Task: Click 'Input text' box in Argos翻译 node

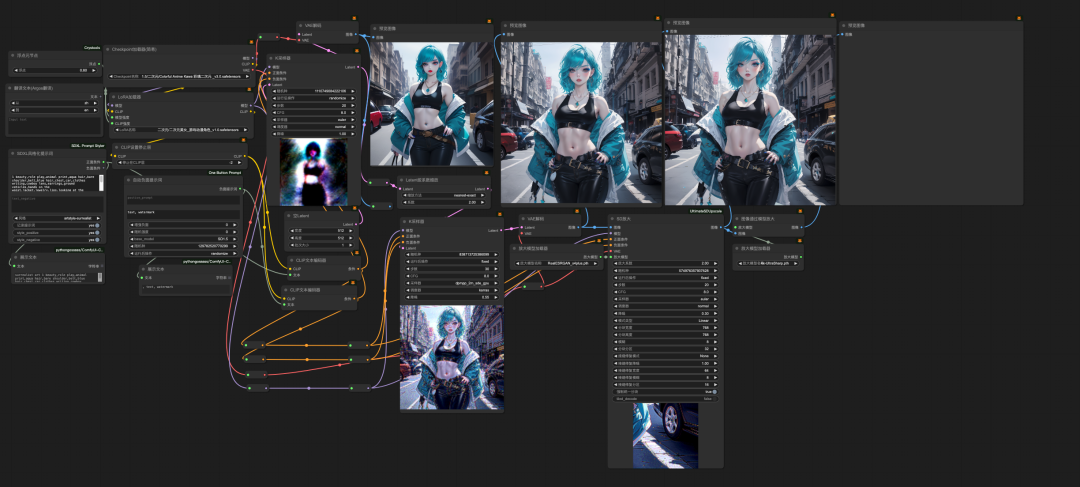Action: point(55,125)
